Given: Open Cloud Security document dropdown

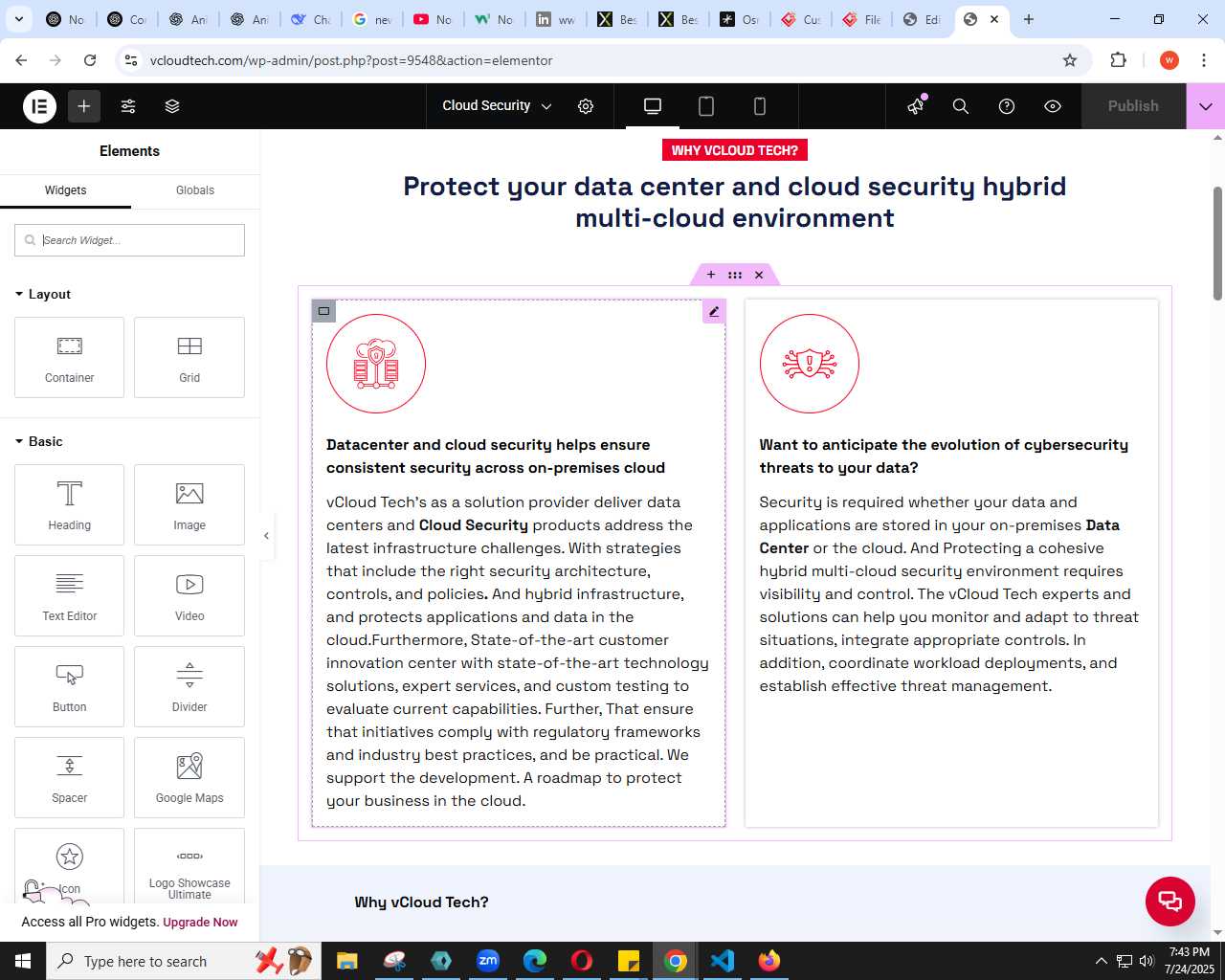Looking at the screenshot, I should (497, 106).
